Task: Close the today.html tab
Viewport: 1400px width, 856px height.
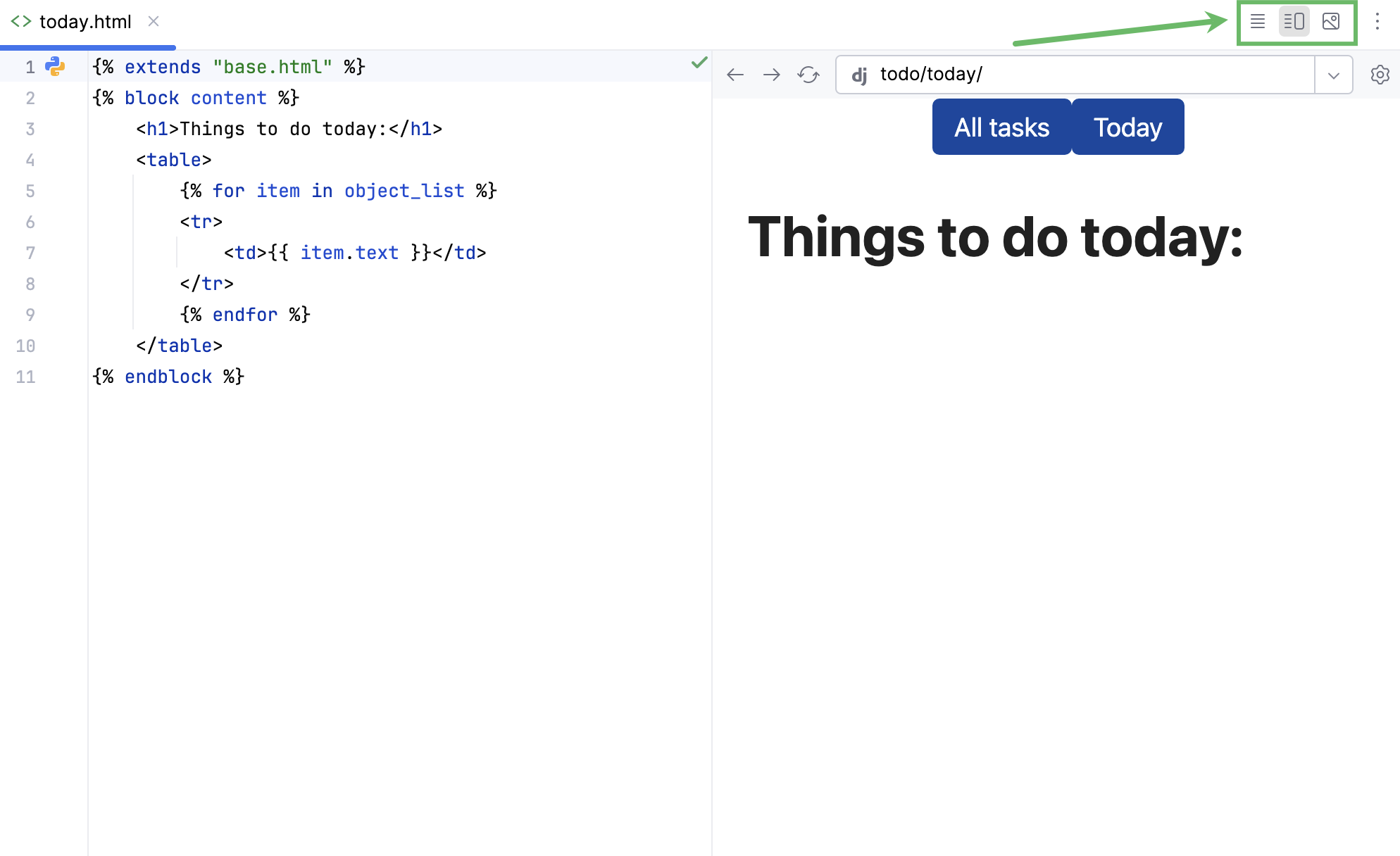Action: tap(154, 22)
